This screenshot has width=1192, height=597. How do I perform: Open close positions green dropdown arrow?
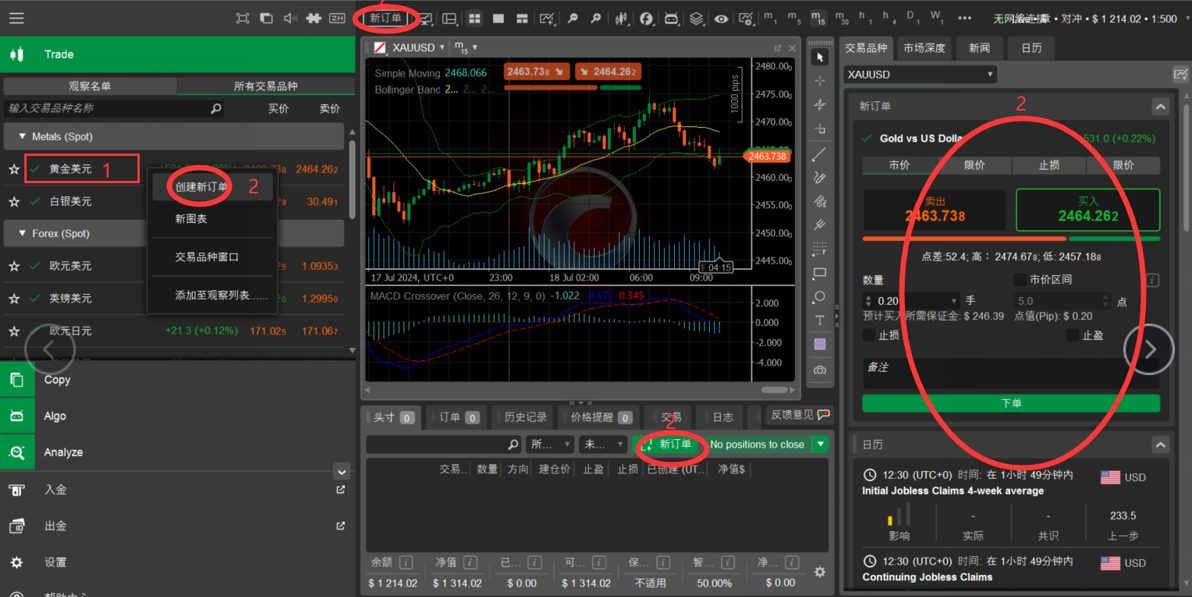820,444
